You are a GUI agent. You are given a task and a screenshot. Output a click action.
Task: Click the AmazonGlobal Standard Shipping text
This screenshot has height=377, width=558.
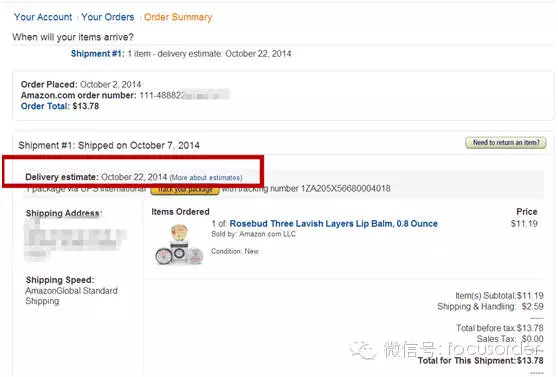[x=71, y=296]
